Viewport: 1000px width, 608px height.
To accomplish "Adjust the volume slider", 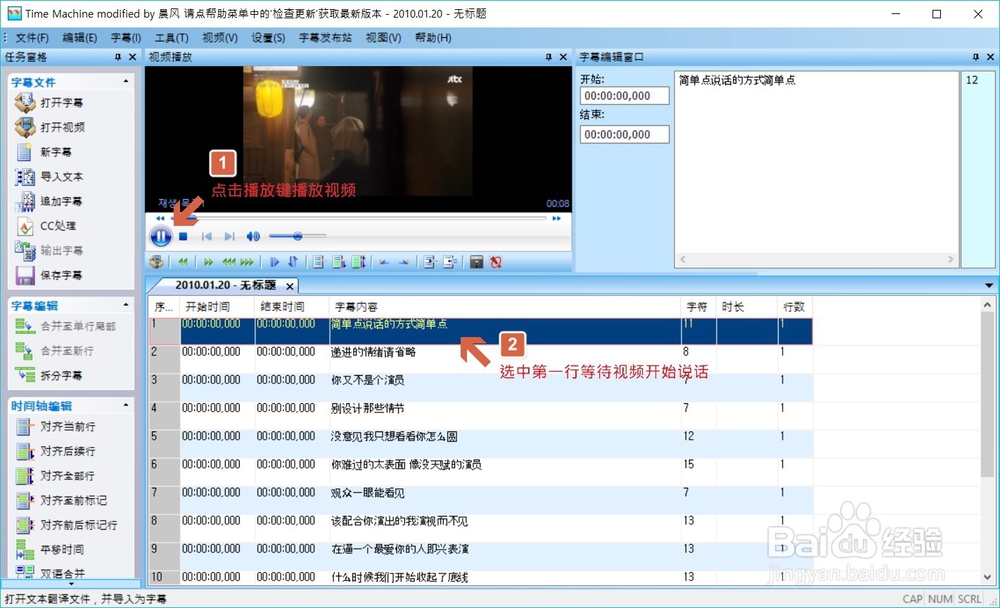I will (x=296, y=237).
